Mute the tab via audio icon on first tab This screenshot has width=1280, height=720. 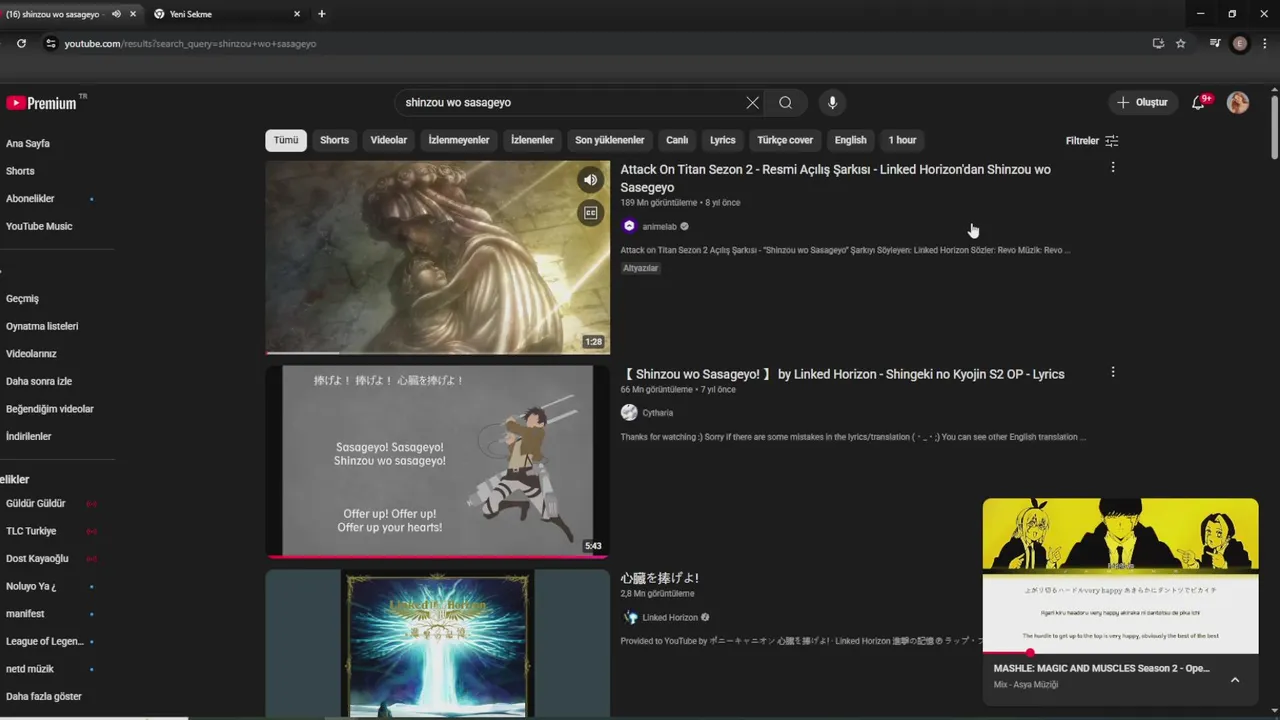pyautogui.click(x=116, y=14)
